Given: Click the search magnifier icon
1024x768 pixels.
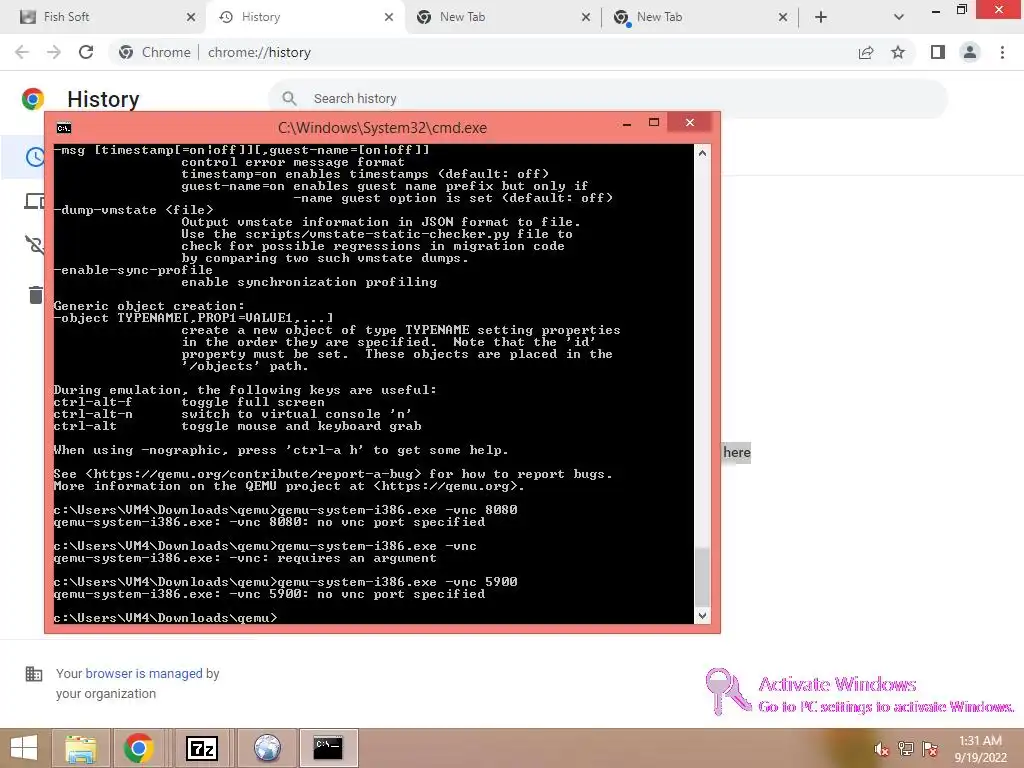Looking at the screenshot, I should 289,99.
